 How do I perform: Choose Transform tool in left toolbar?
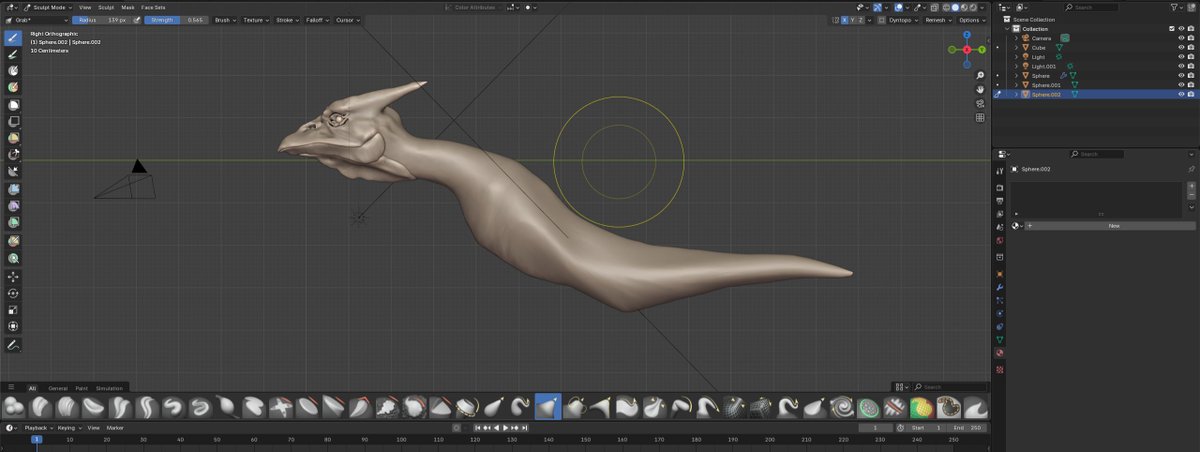click(x=13, y=325)
